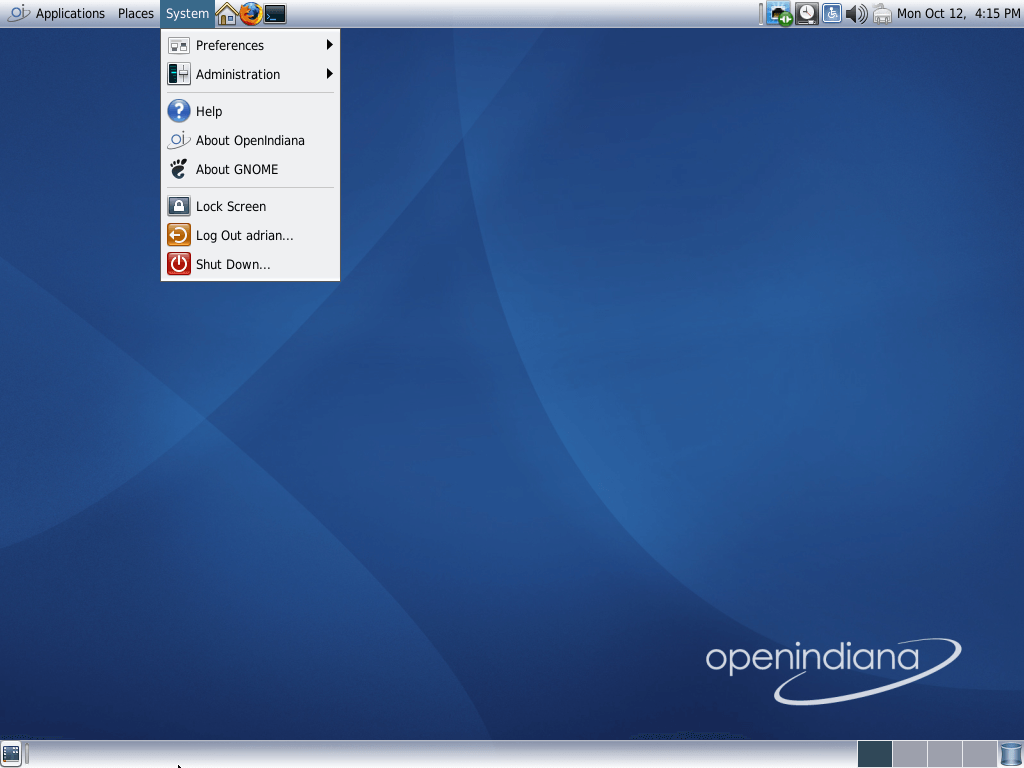Image resolution: width=1024 pixels, height=768 pixels.
Task: Expand the Preferences submenu
Action: (x=250, y=45)
